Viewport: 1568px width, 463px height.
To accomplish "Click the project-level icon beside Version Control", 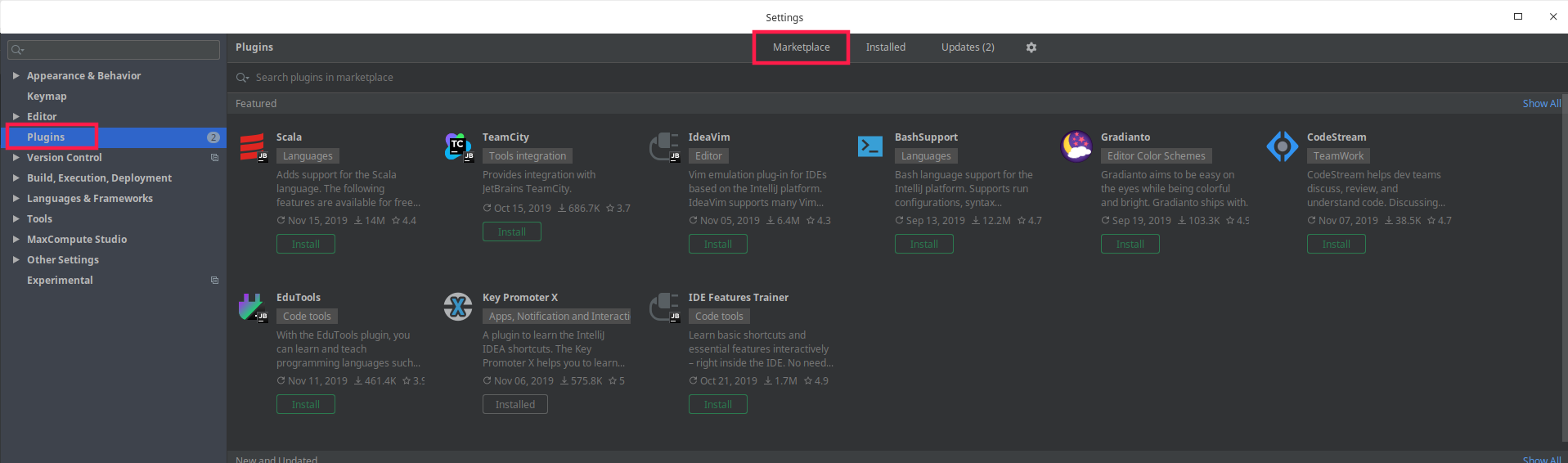I will tap(215, 158).
